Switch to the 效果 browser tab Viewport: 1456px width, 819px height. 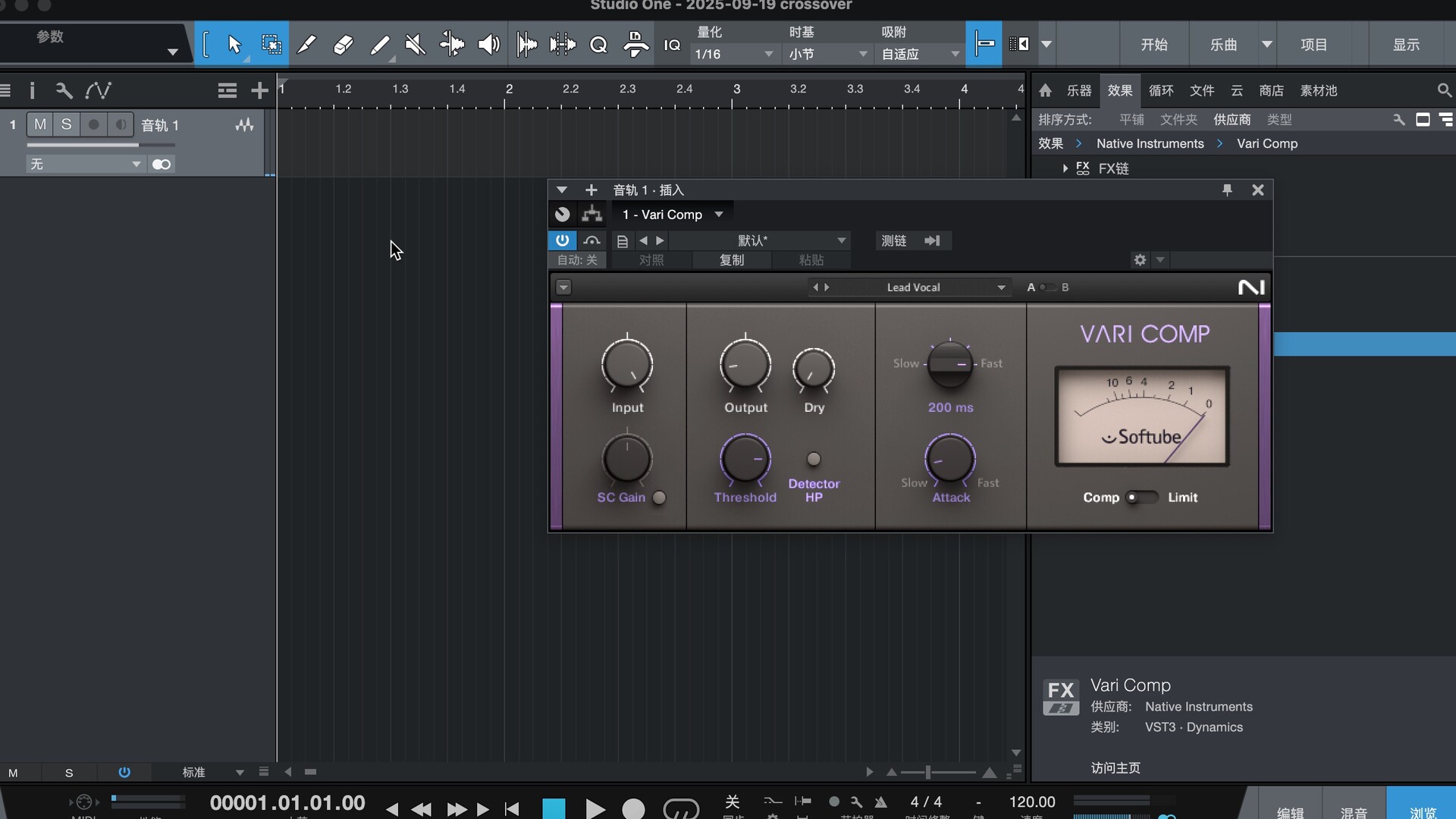coord(1120,91)
